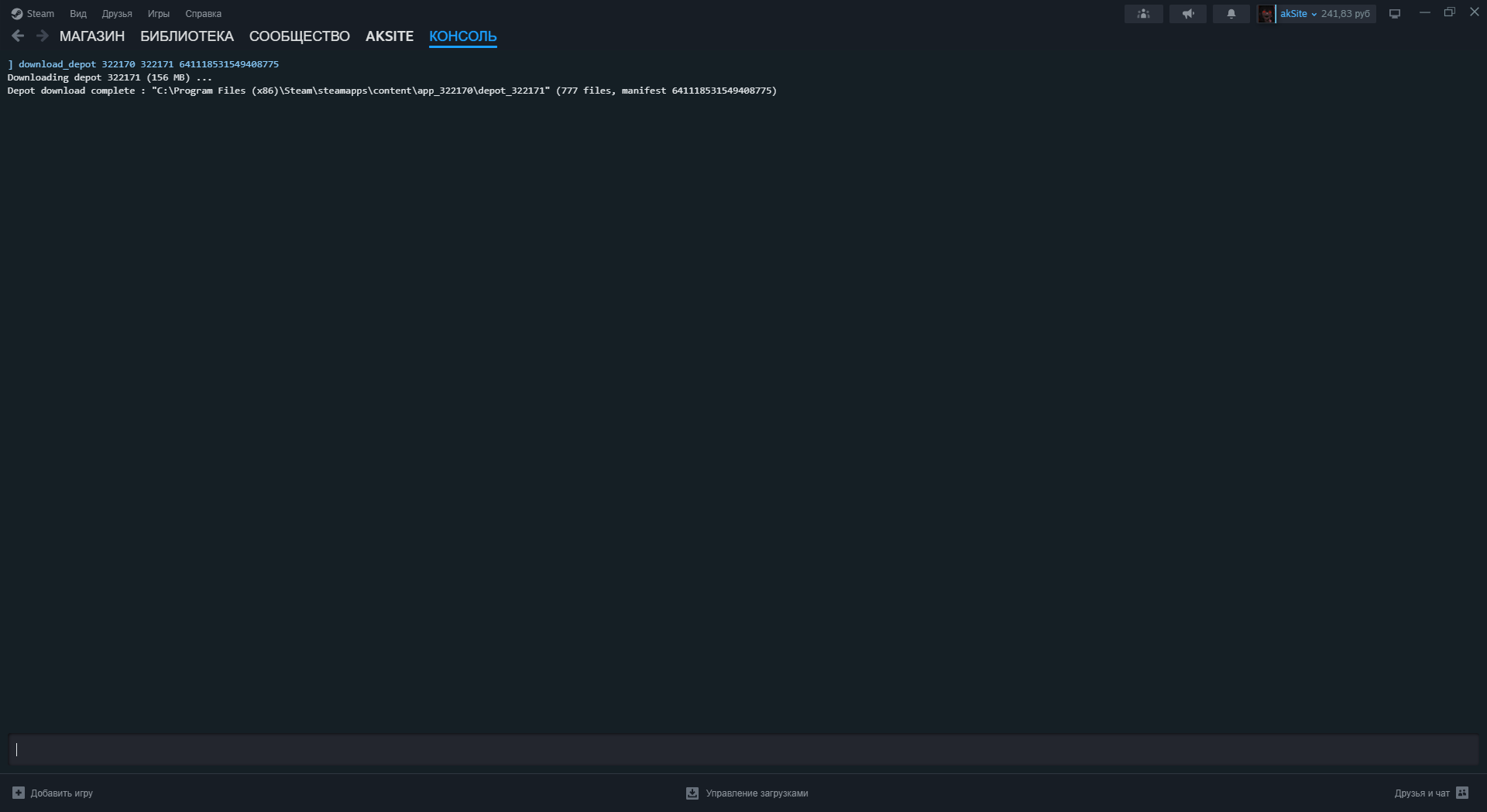Click the 'Depot download complete' output line
Image resolution: width=1487 pixels, height=812 pixels.
click(x=392, y=91)
